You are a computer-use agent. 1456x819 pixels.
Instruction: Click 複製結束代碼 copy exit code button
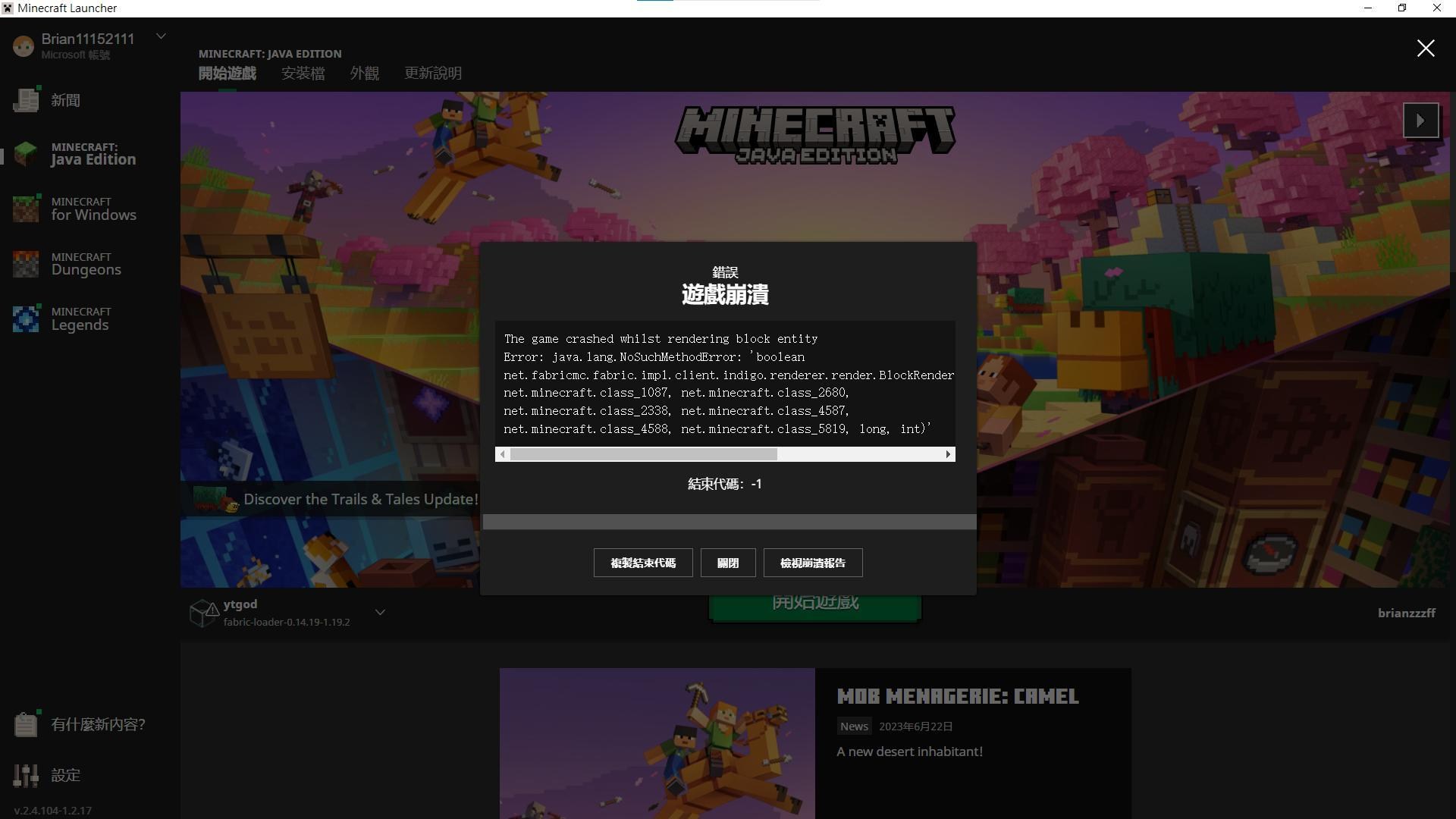point(643,563)
